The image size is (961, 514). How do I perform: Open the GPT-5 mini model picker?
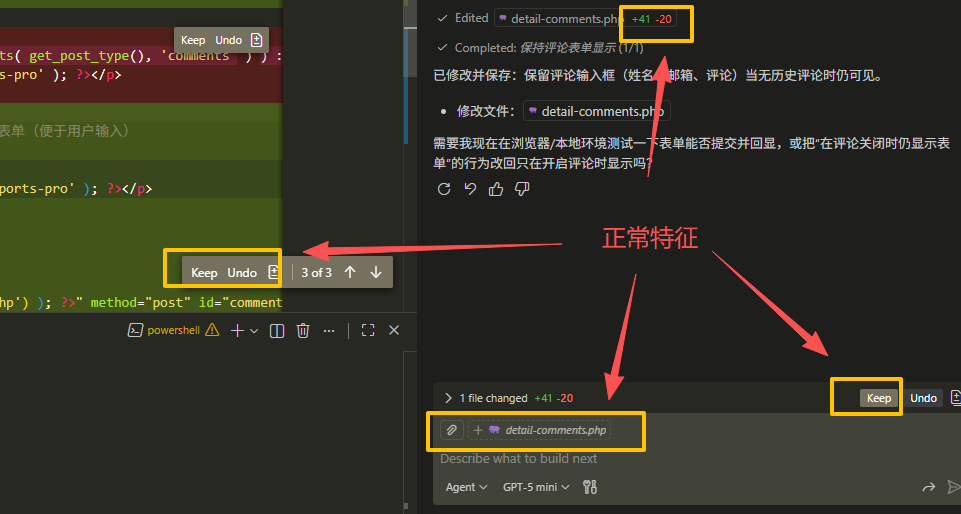coord(536,487)
